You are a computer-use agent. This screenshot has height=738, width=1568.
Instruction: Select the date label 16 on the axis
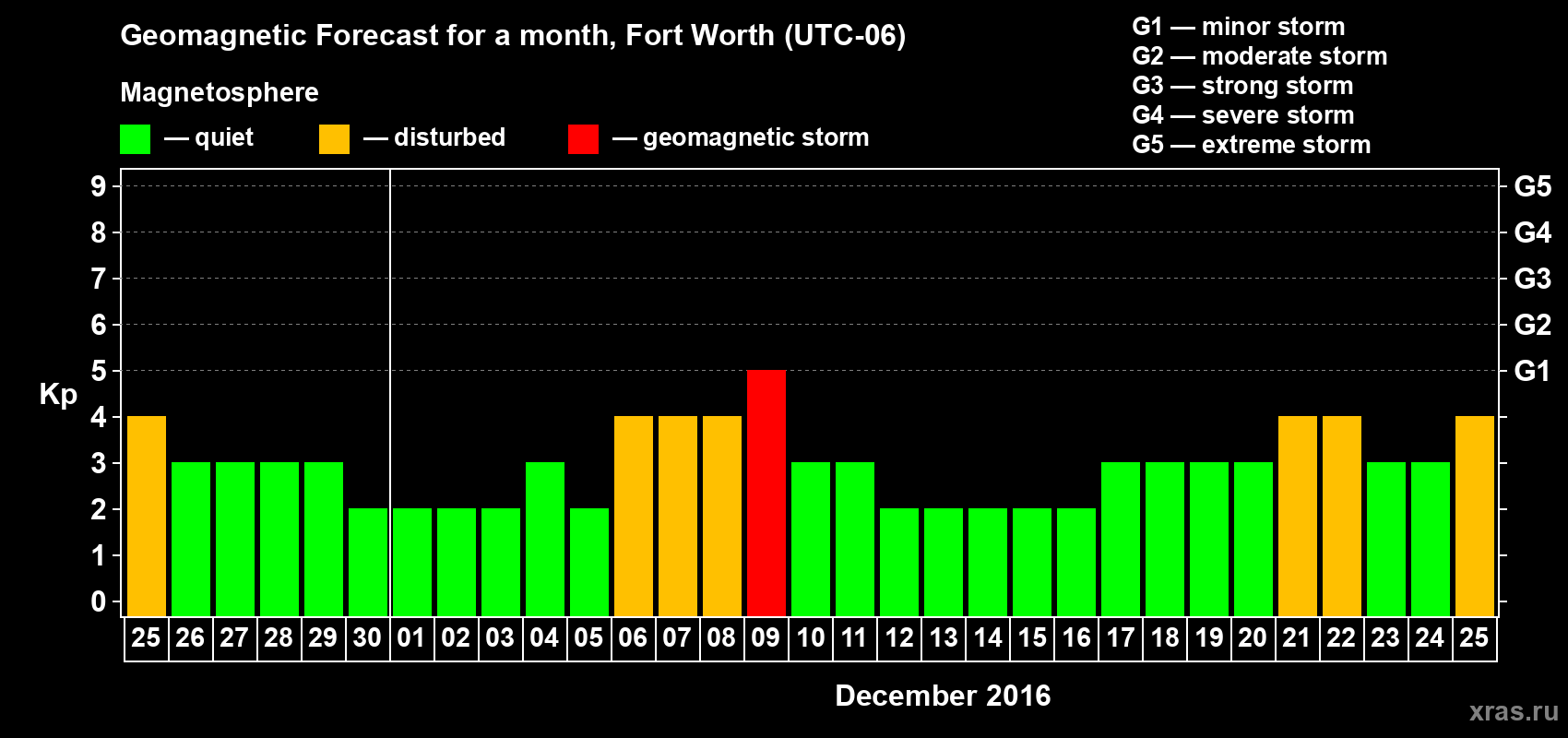point(1076,638)
